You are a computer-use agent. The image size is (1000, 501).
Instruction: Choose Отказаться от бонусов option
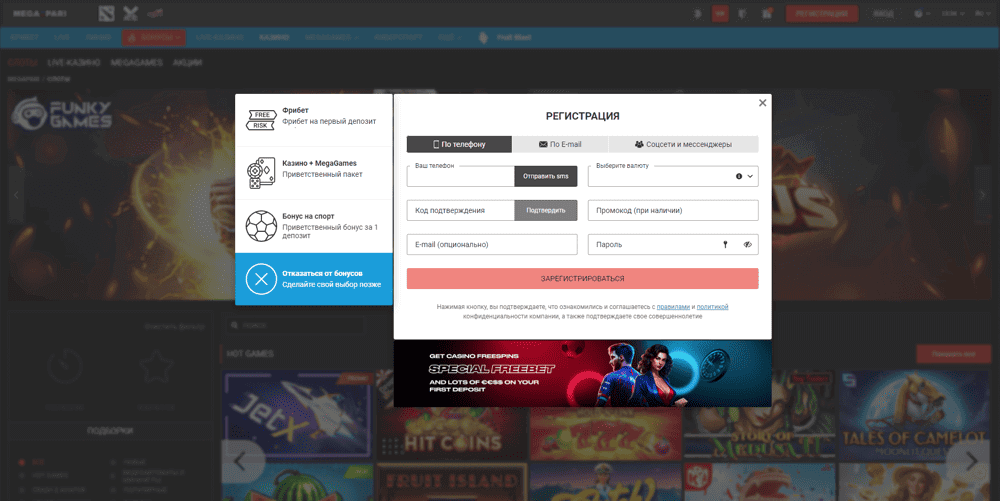tap(314, 279)
